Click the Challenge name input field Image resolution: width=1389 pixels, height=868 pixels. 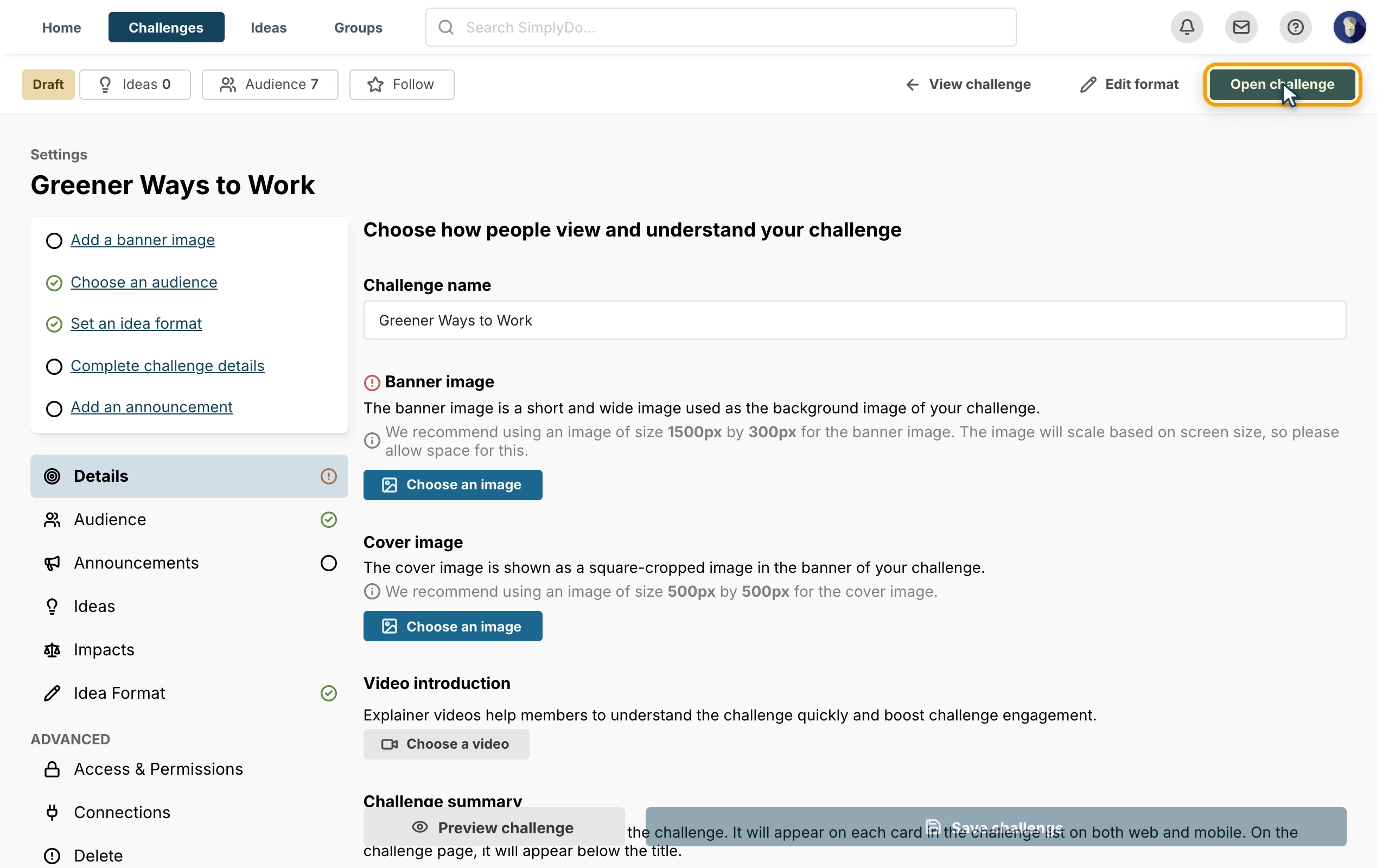click(854, 320)
